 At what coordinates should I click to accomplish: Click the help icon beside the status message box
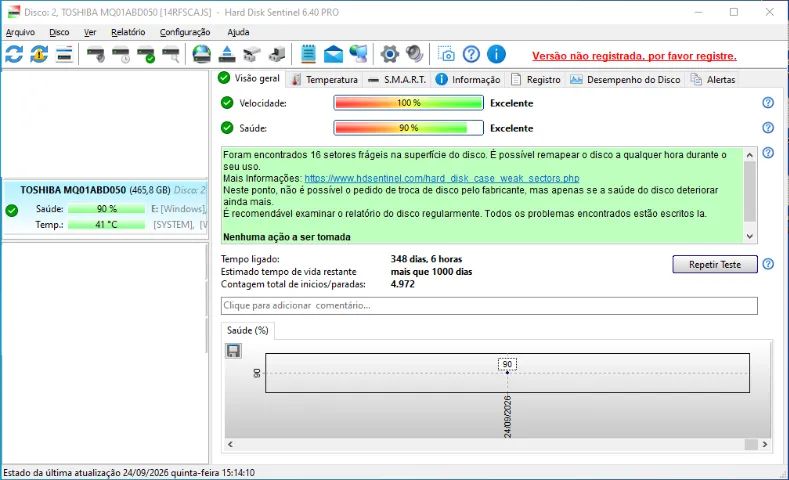pos(768,152)
